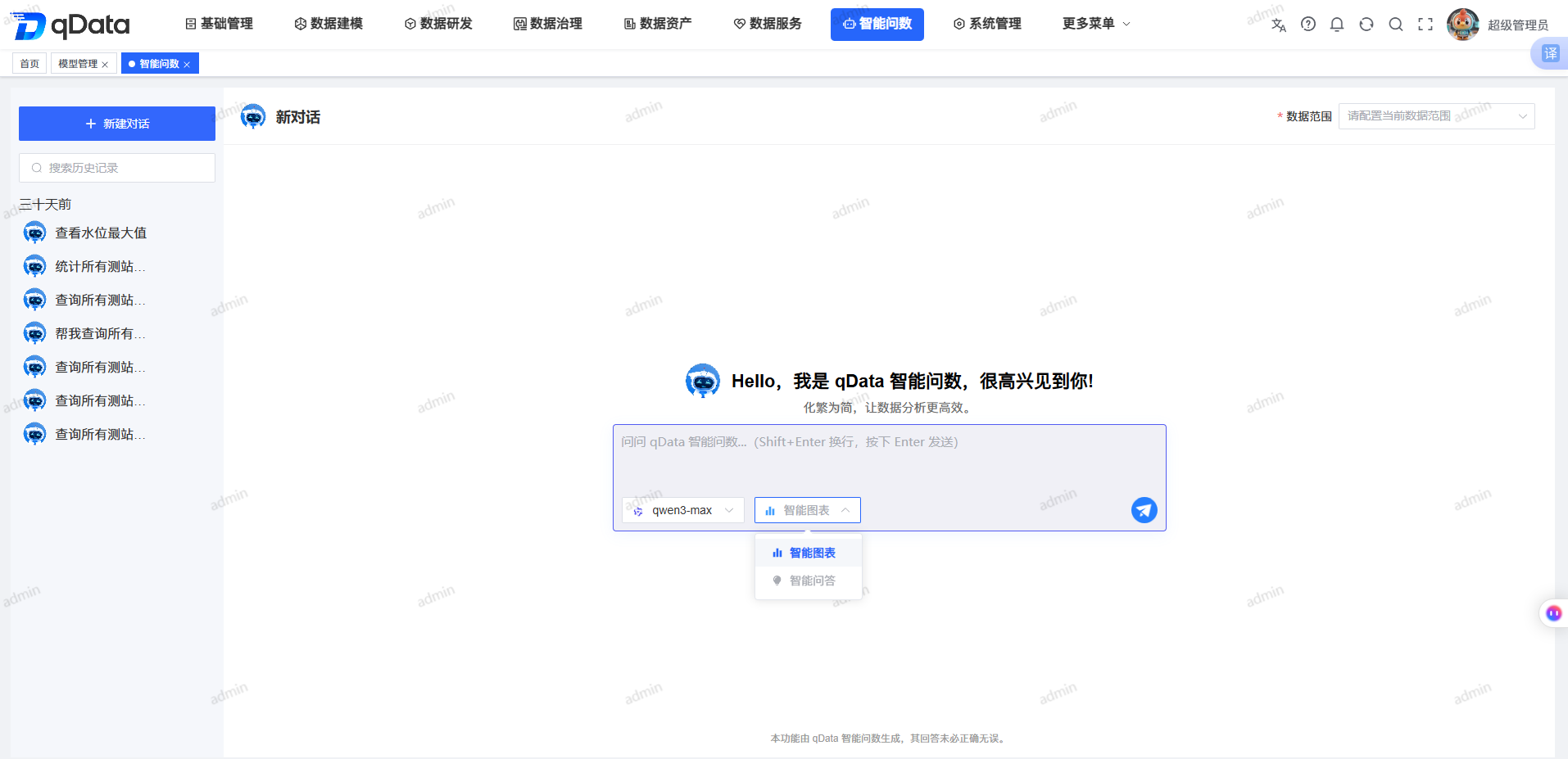Click the super admin avatar
1568x759 pixels.
tap(1463, 25)
